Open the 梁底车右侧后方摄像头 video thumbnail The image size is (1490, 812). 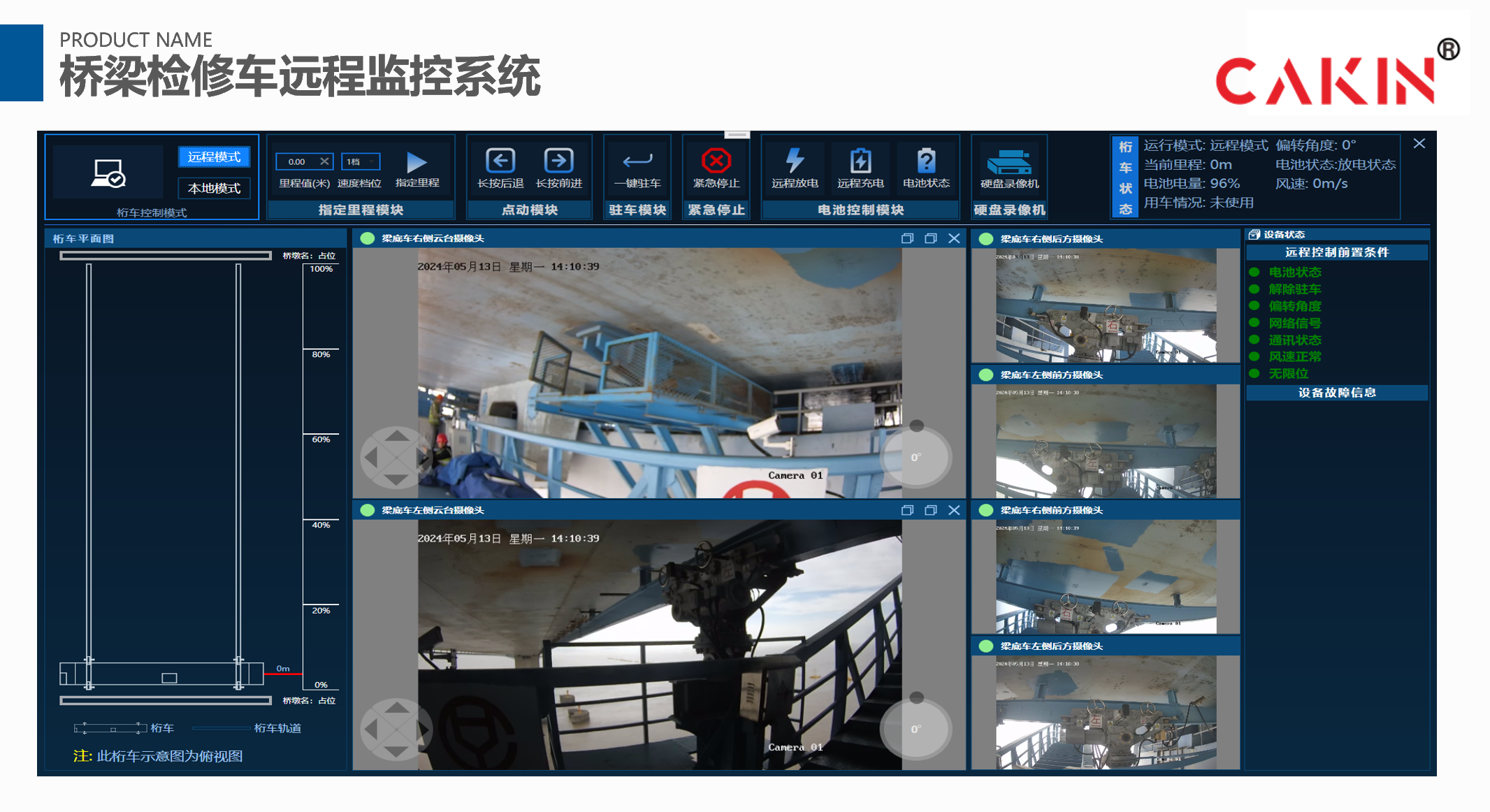pyautogui.click(x=1106, y=305)
